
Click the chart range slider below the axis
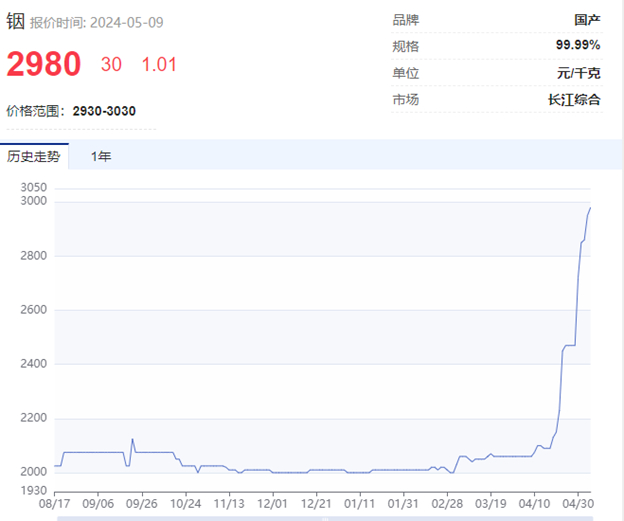point(325,519)
